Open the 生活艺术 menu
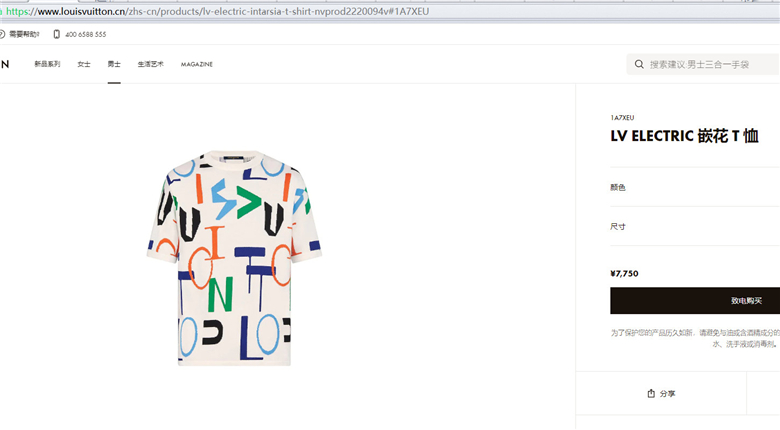The width and height of the screenshot is (780, 430). pos(151,64)
